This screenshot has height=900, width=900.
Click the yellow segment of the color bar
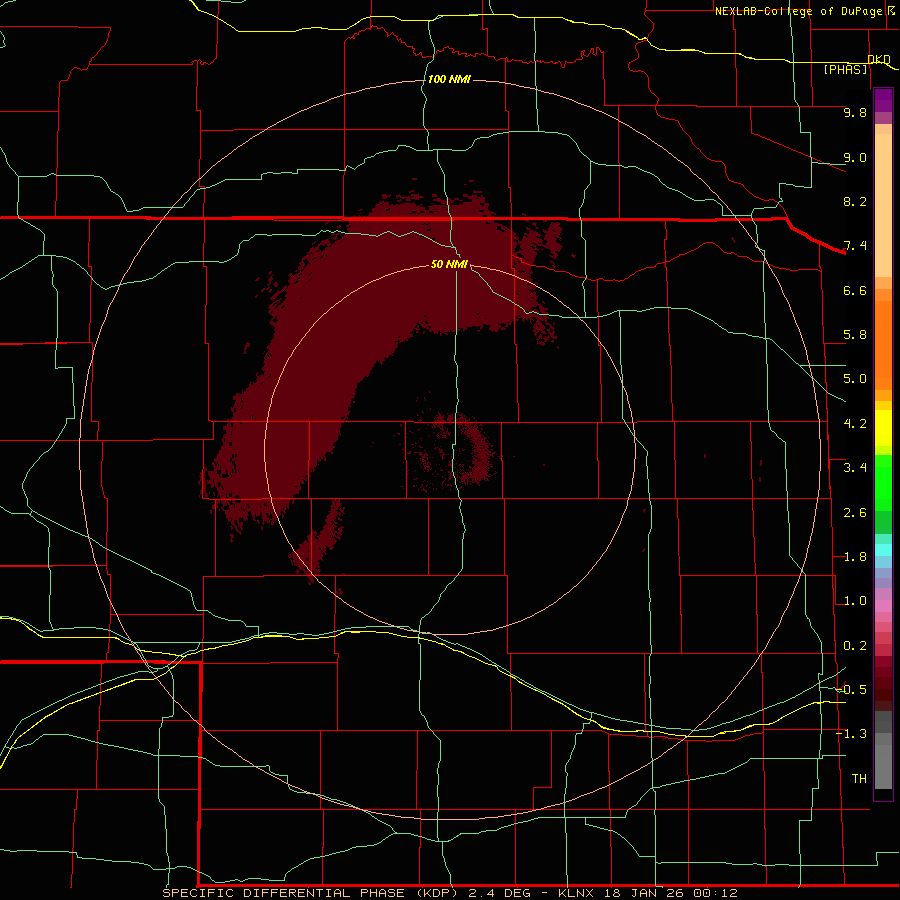883,428
